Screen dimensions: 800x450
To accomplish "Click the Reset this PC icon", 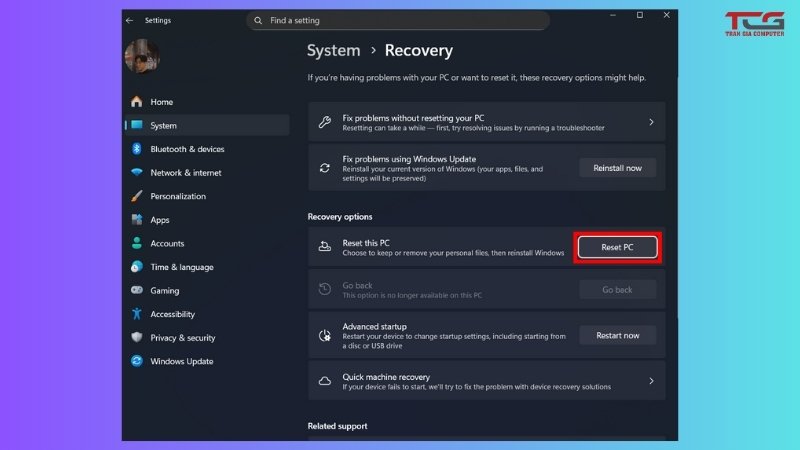I will 324,247.
